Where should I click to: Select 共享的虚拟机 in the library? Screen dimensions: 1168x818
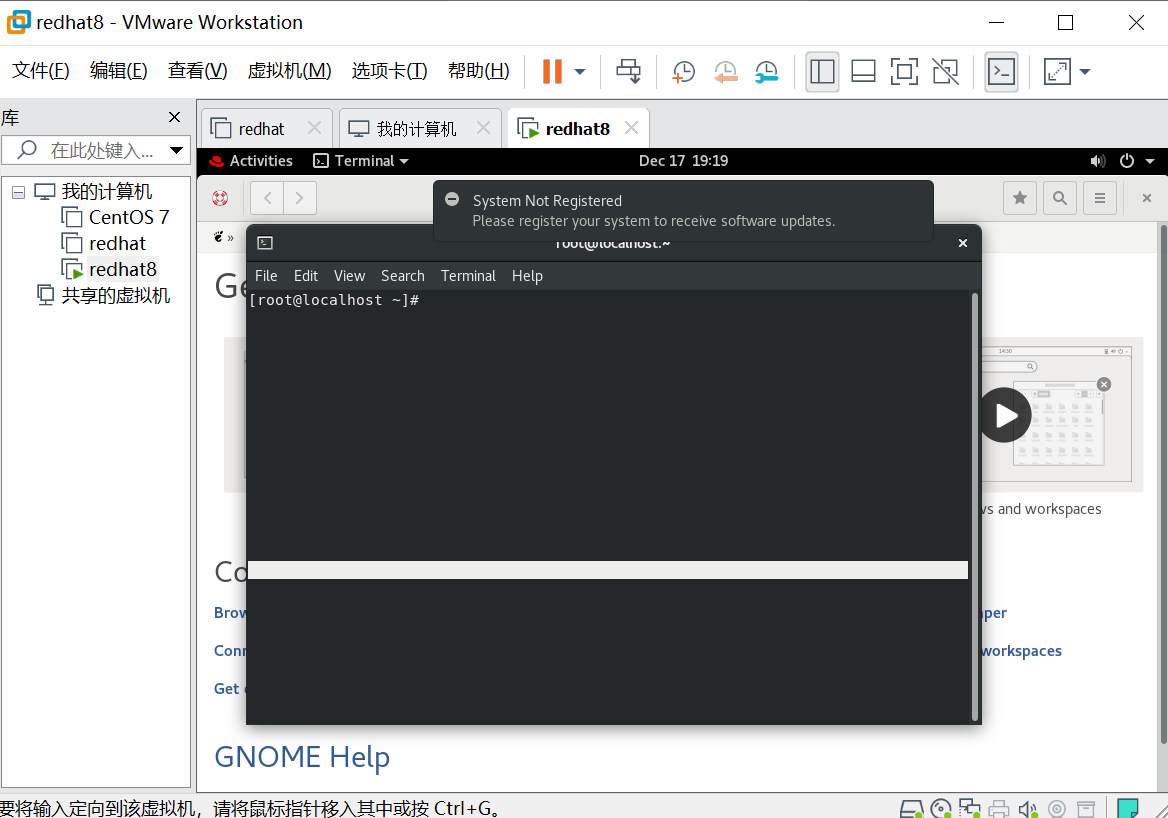[x=104, y=296]
